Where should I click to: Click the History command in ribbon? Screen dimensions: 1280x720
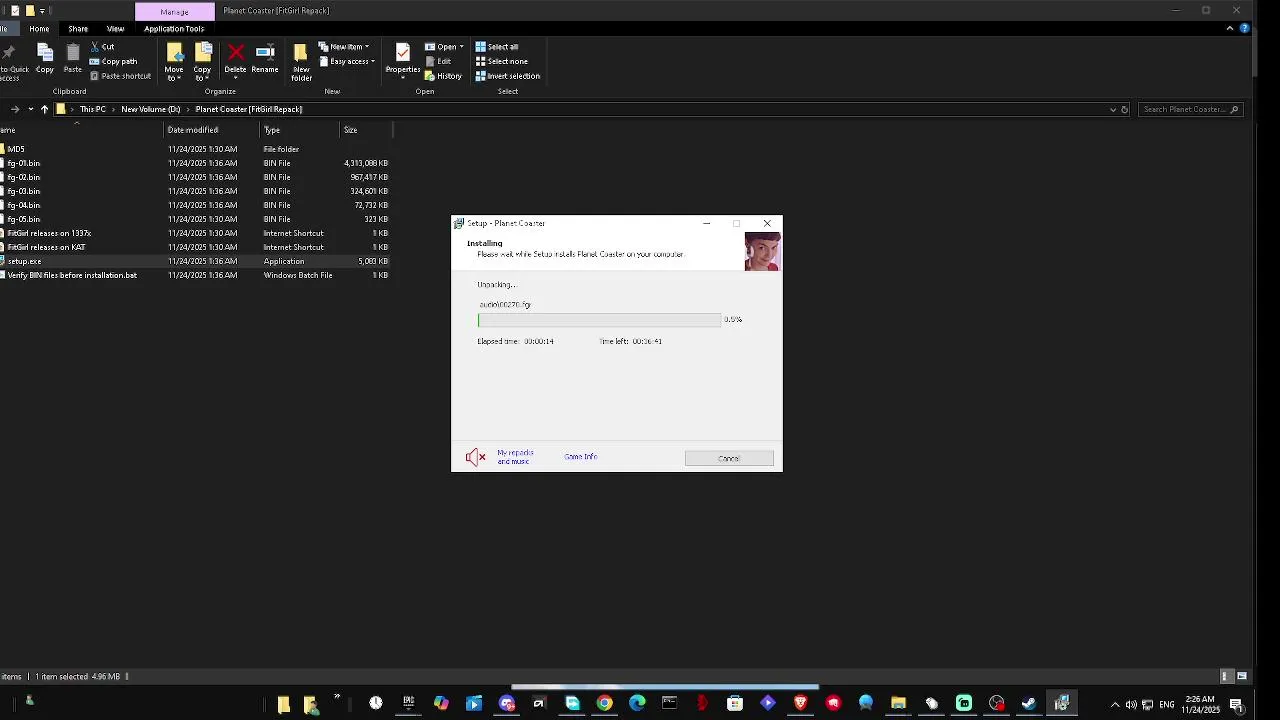coord(443,76)
